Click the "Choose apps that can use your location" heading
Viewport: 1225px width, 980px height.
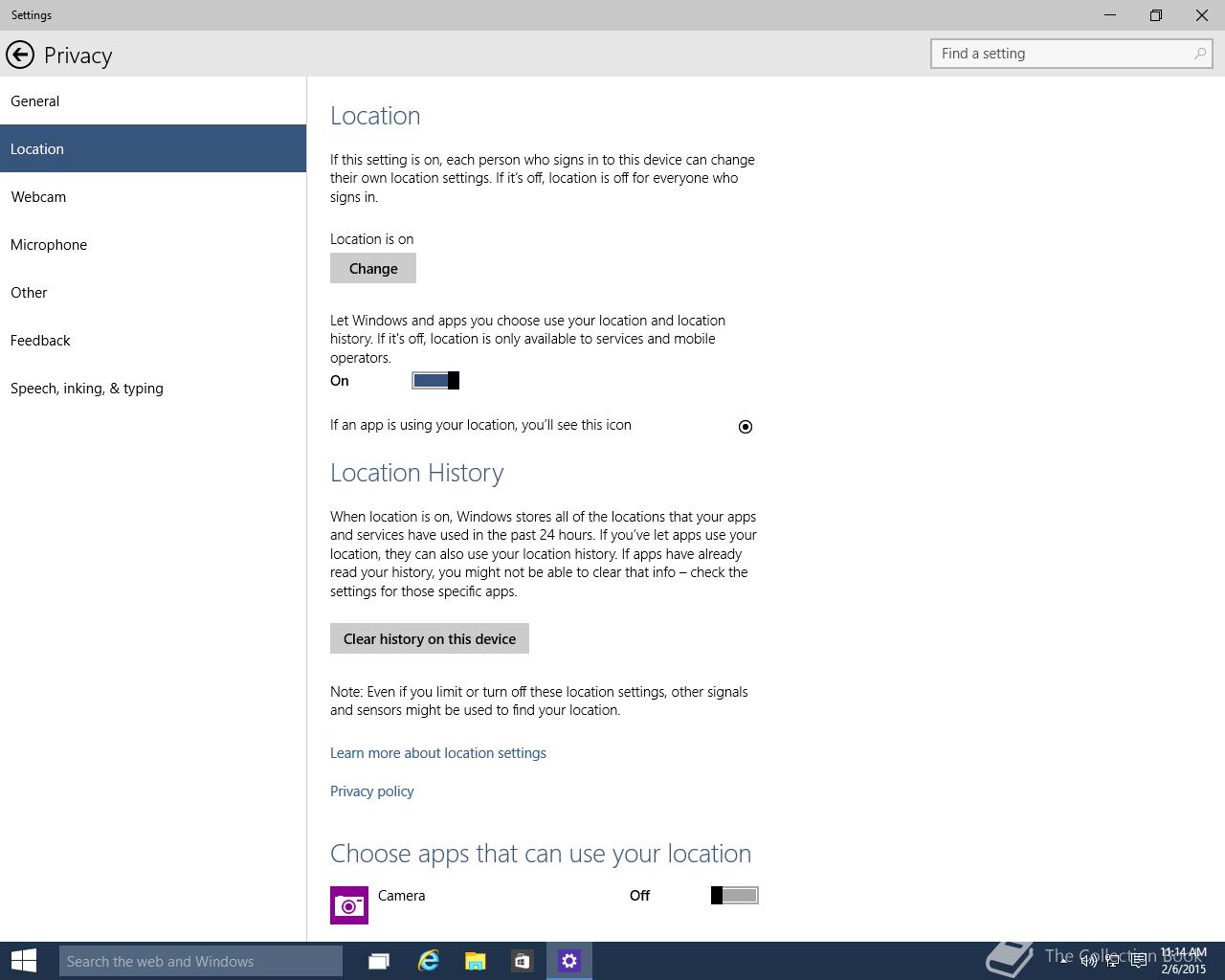click(x=541, y=854)
